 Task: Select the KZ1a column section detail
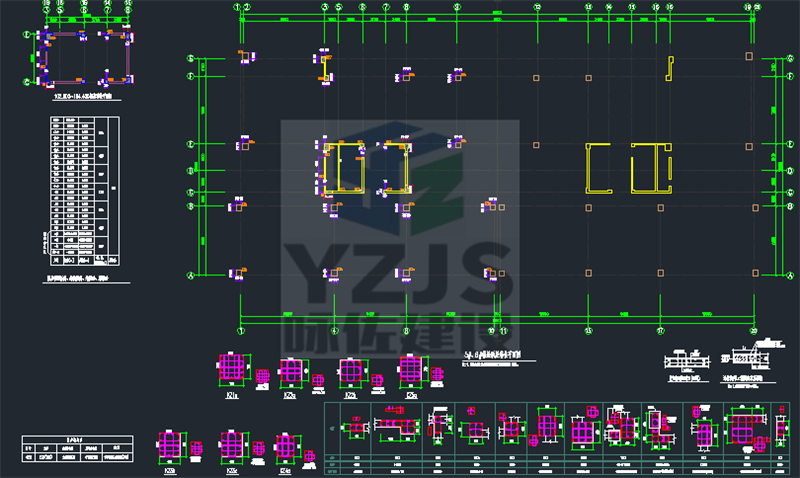(232, 367)
